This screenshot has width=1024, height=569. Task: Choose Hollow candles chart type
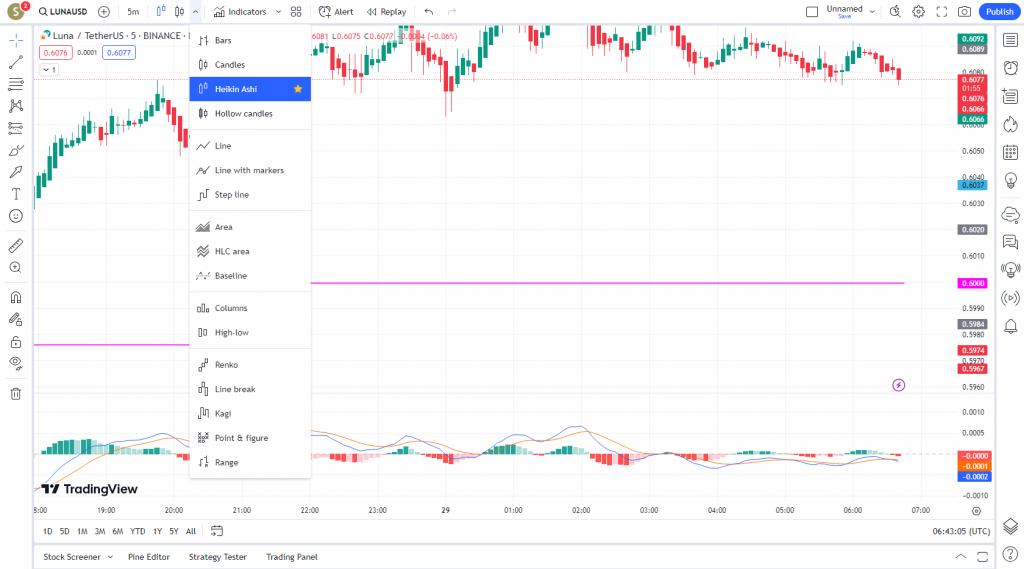pos(250,114)
